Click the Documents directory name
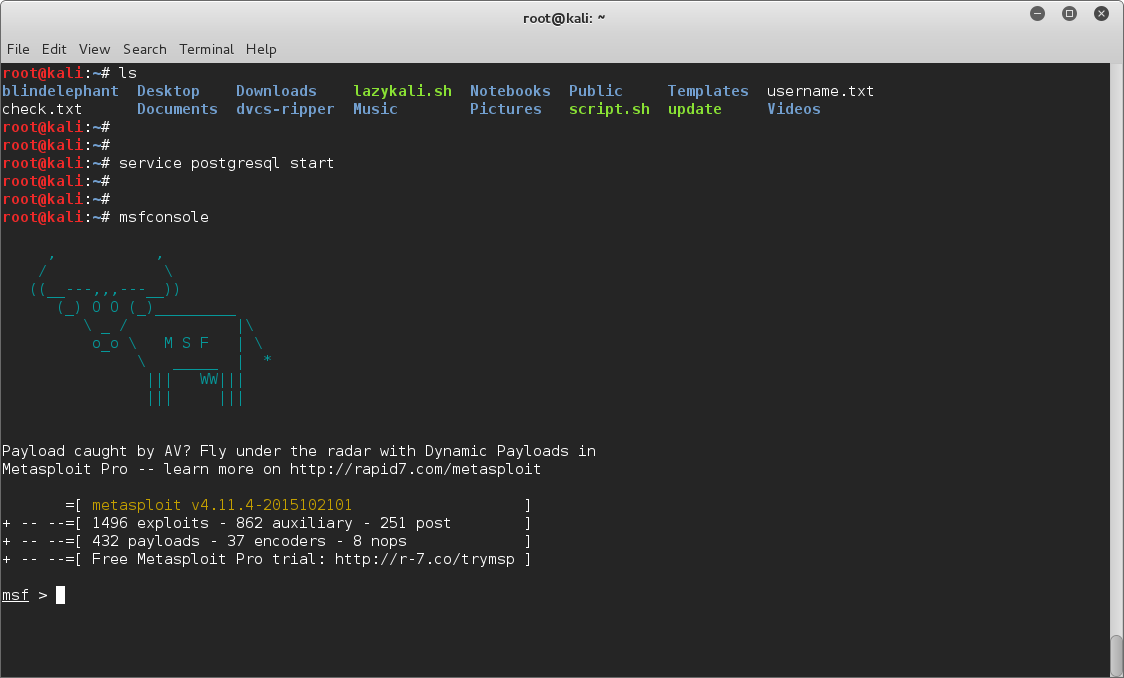This screenshot has height=678, width=1124. click(x=177, y=109)
